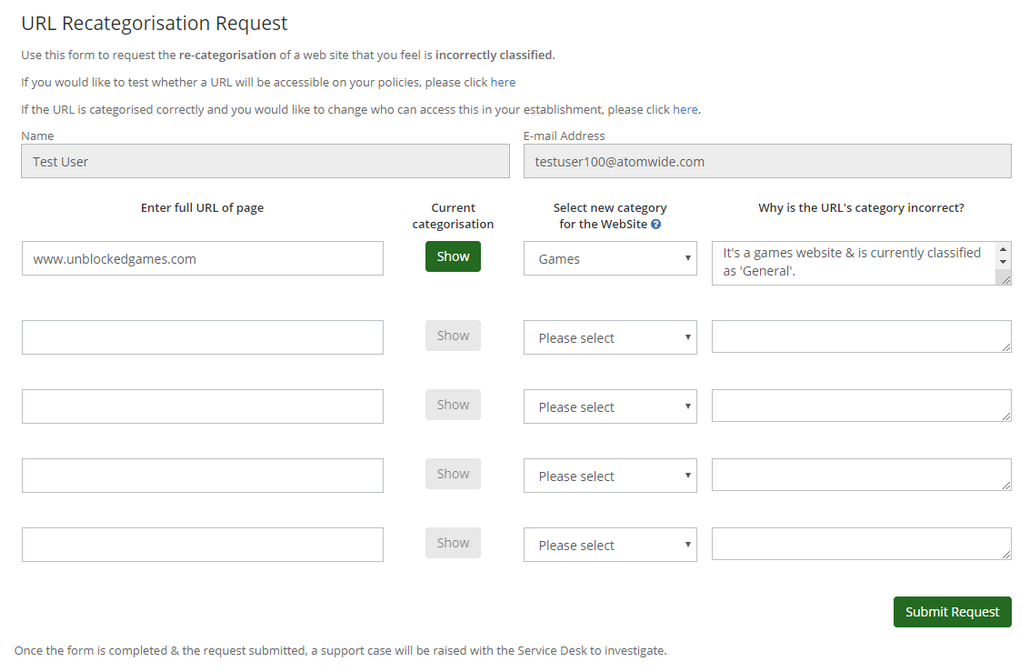Viewport: 1030px width, 672px height.
Task: Click 'here' to change who can access the URL
Action: [x=685, y=108]
